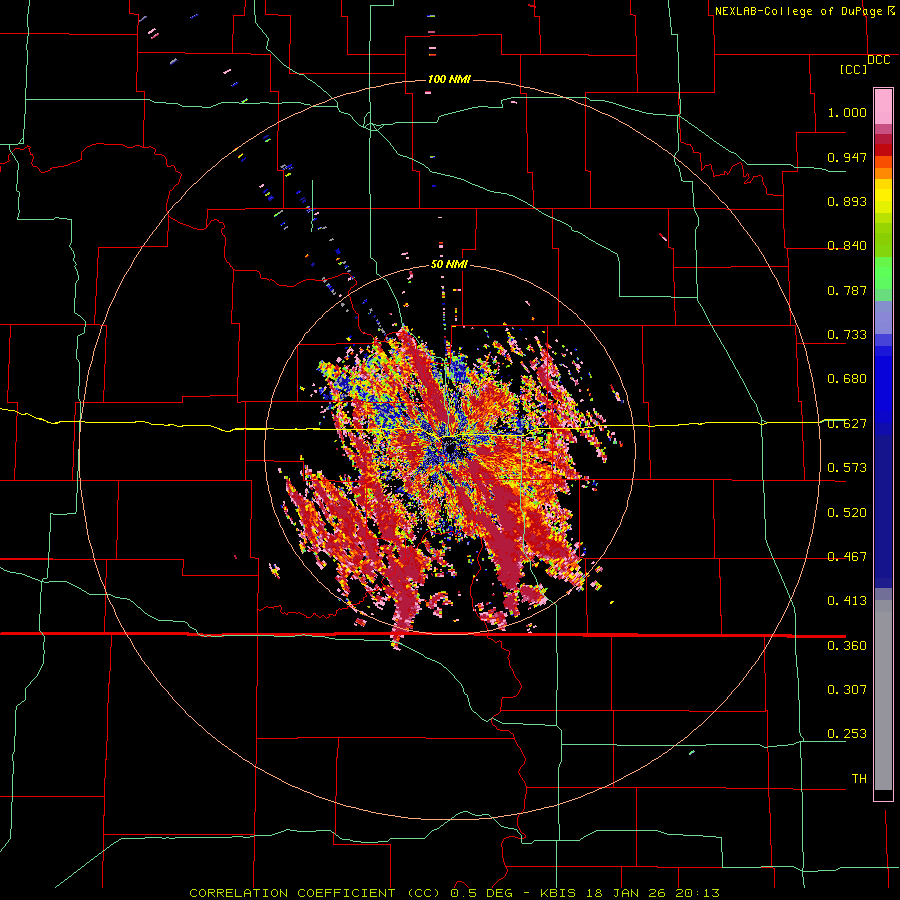Click the 50 NMI range ring label
This screenshot has width=900, height=900.
click(x=449, y=265)
